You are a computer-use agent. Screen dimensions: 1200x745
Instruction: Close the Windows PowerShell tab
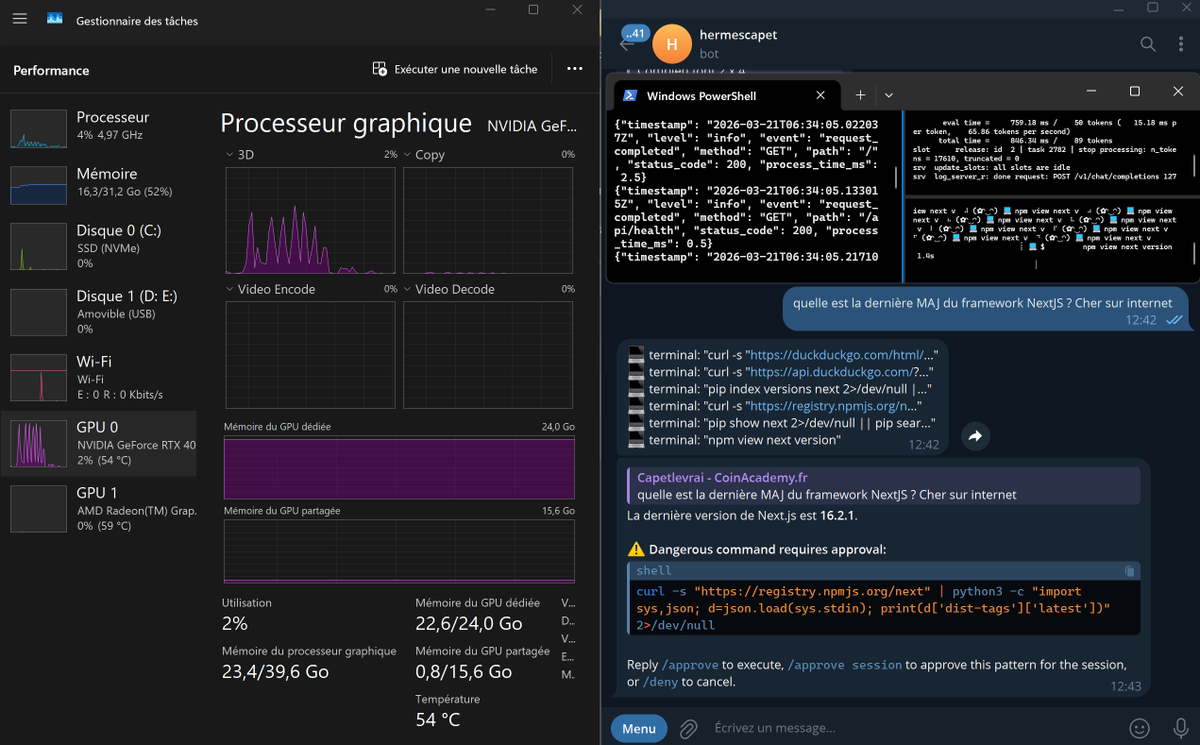click(820, 95)
